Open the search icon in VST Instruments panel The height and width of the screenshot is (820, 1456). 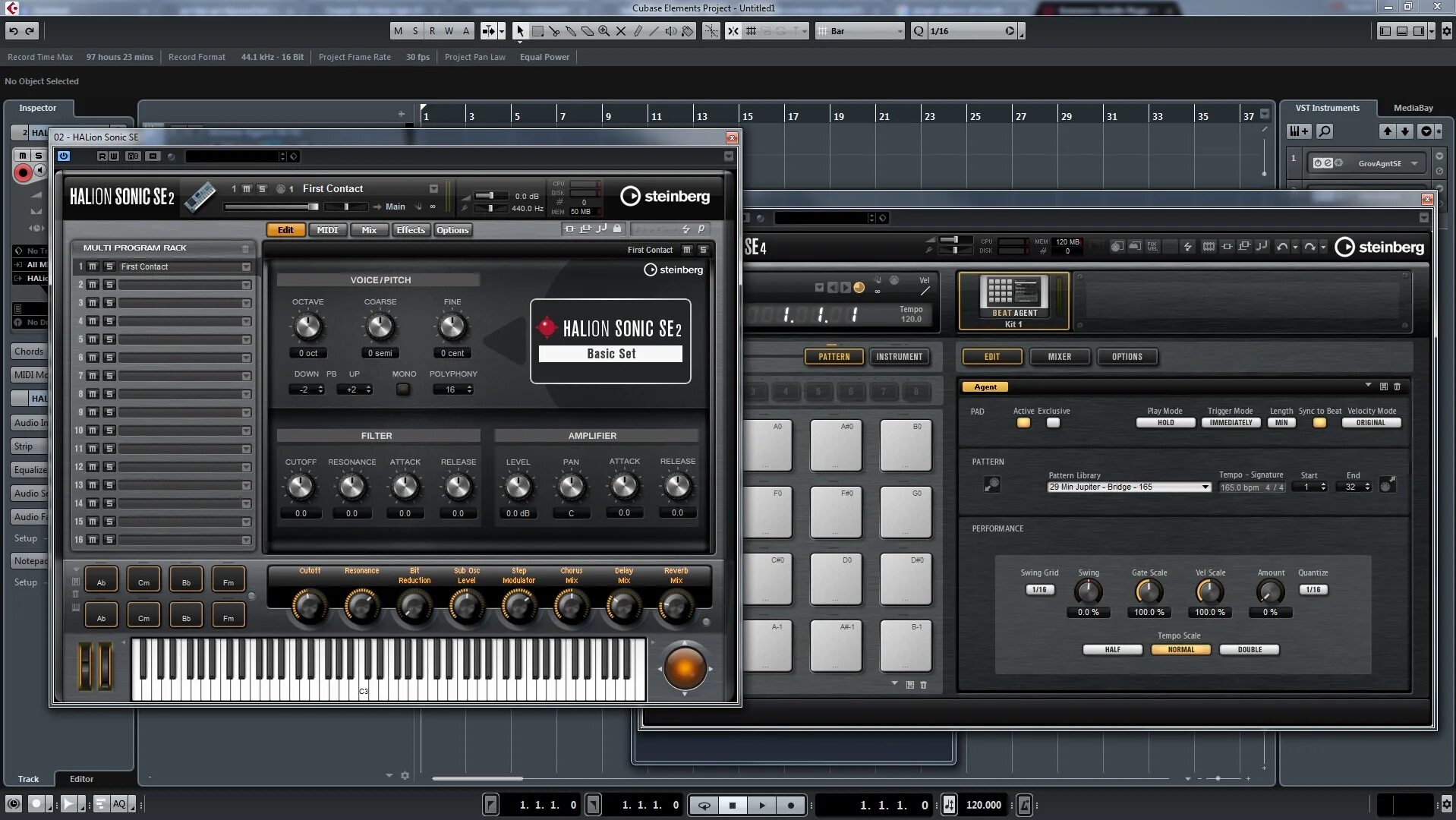(x=1325, y=131)
